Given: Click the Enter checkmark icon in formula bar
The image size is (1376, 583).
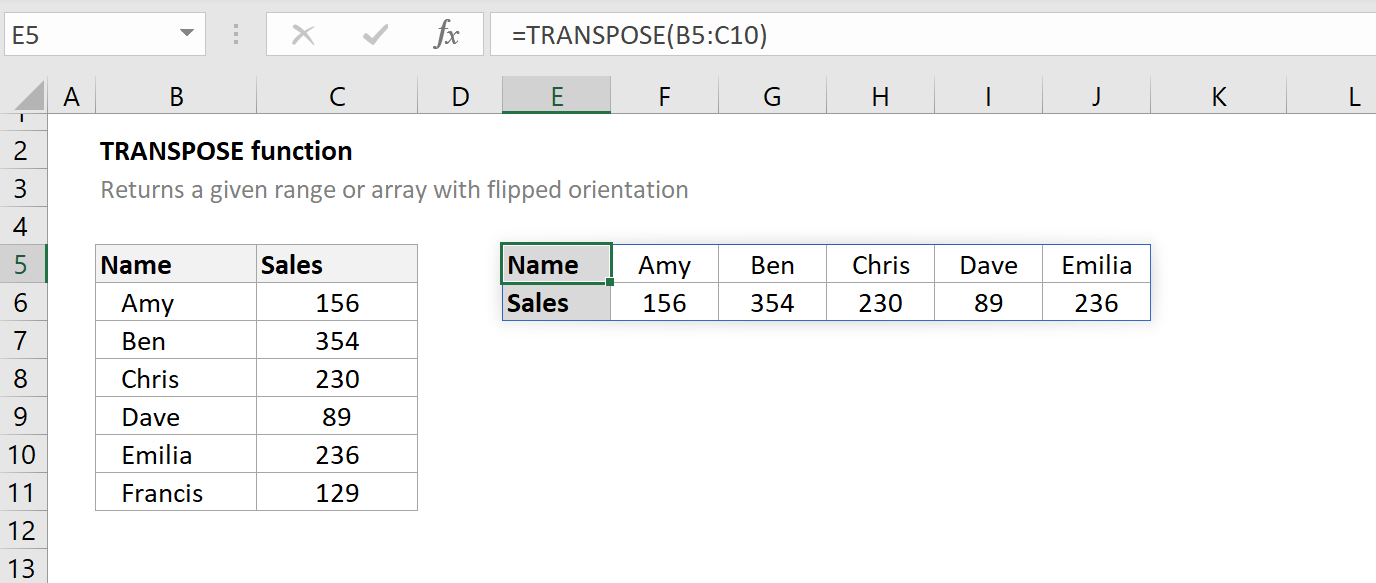Looking at the screenshot, I should (x=373, y=33).
